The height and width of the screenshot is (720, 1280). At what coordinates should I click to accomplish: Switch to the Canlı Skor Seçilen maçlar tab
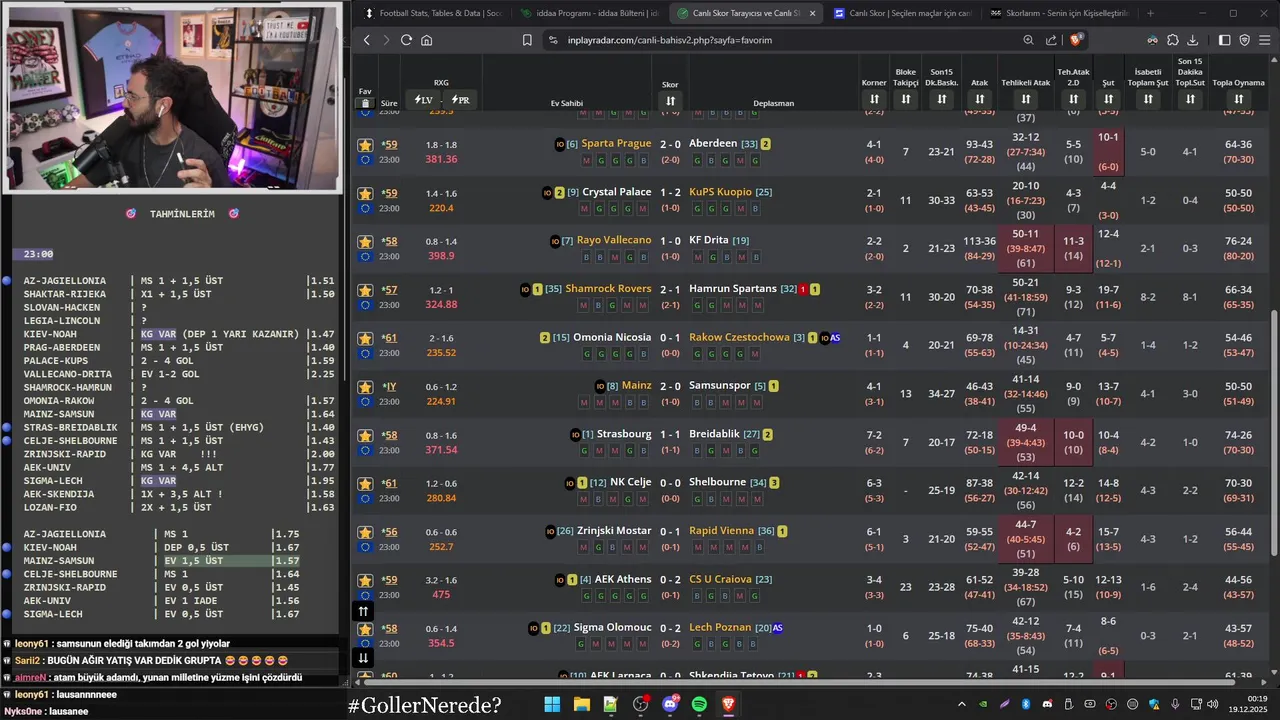pyautogui.click(x=903, y=13)
